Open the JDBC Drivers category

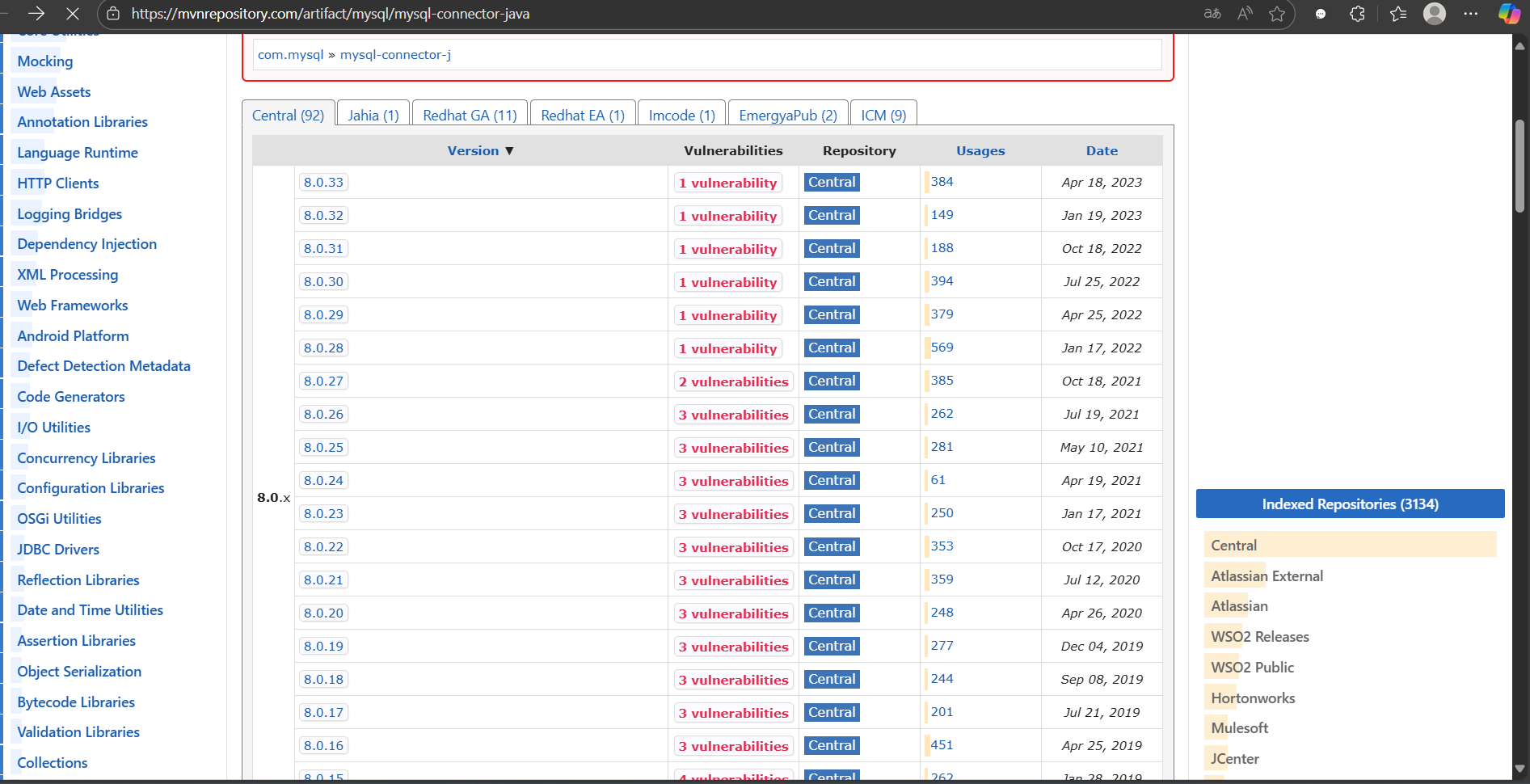point(58,550)
